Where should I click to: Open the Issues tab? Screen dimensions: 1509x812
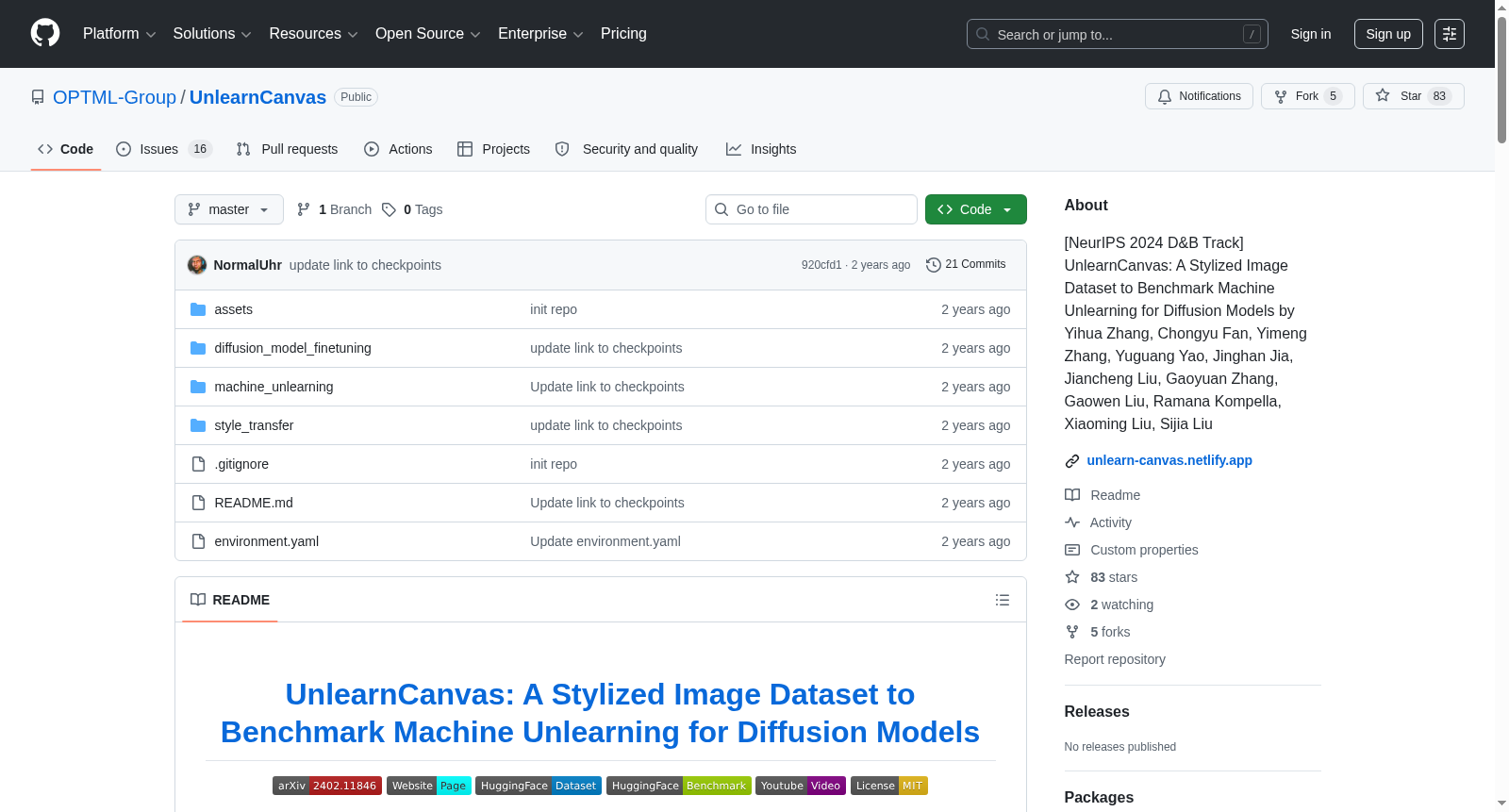point(164,149)
